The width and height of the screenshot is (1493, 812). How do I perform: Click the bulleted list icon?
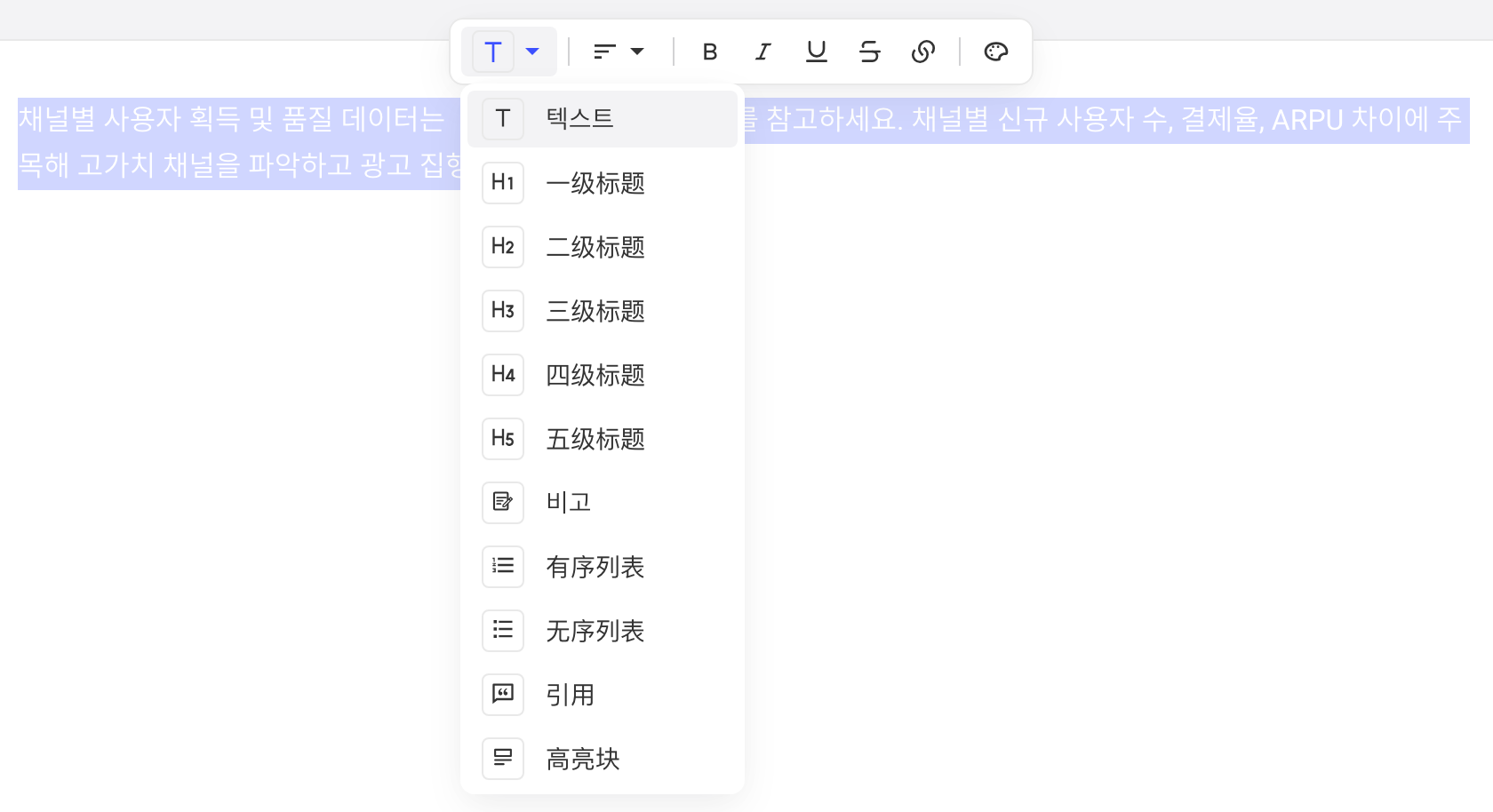tap(503, 631)
